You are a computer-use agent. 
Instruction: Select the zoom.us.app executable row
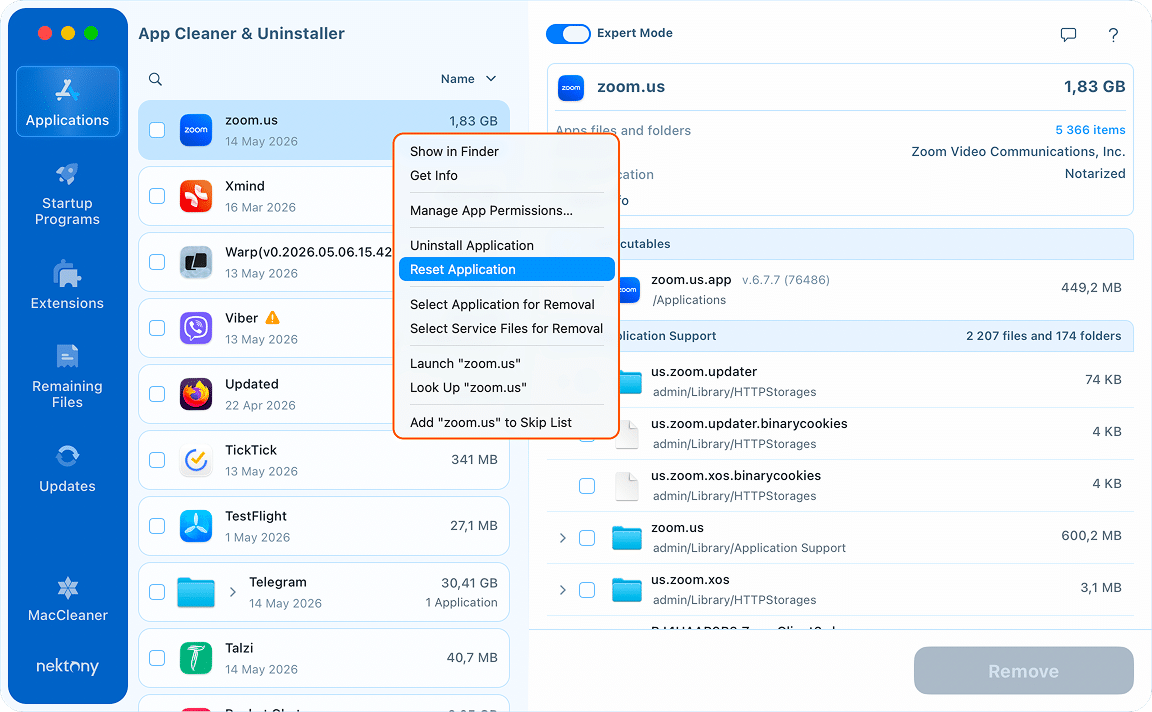pyautogui.click(x=840, y=290)
